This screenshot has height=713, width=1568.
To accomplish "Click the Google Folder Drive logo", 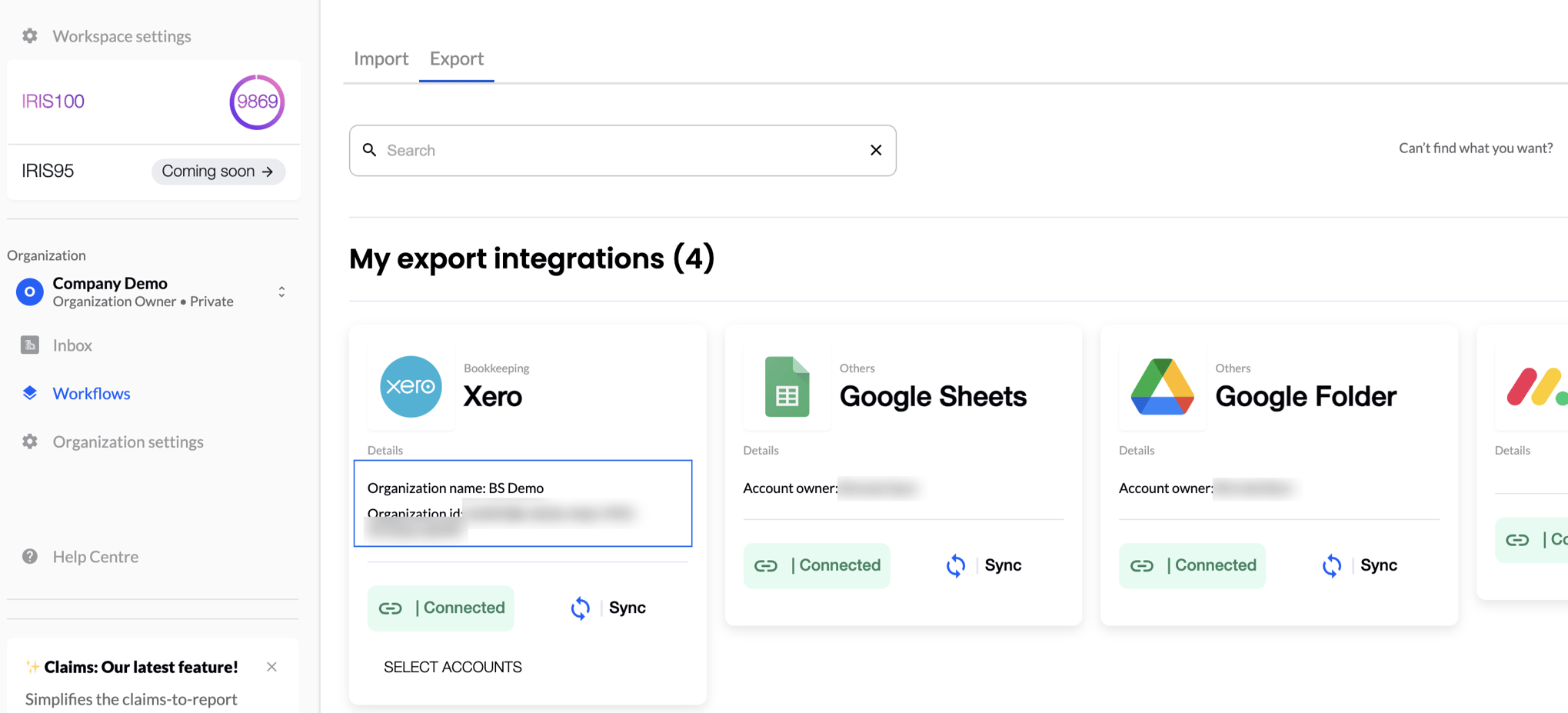I will click(x=1162, y=386).
